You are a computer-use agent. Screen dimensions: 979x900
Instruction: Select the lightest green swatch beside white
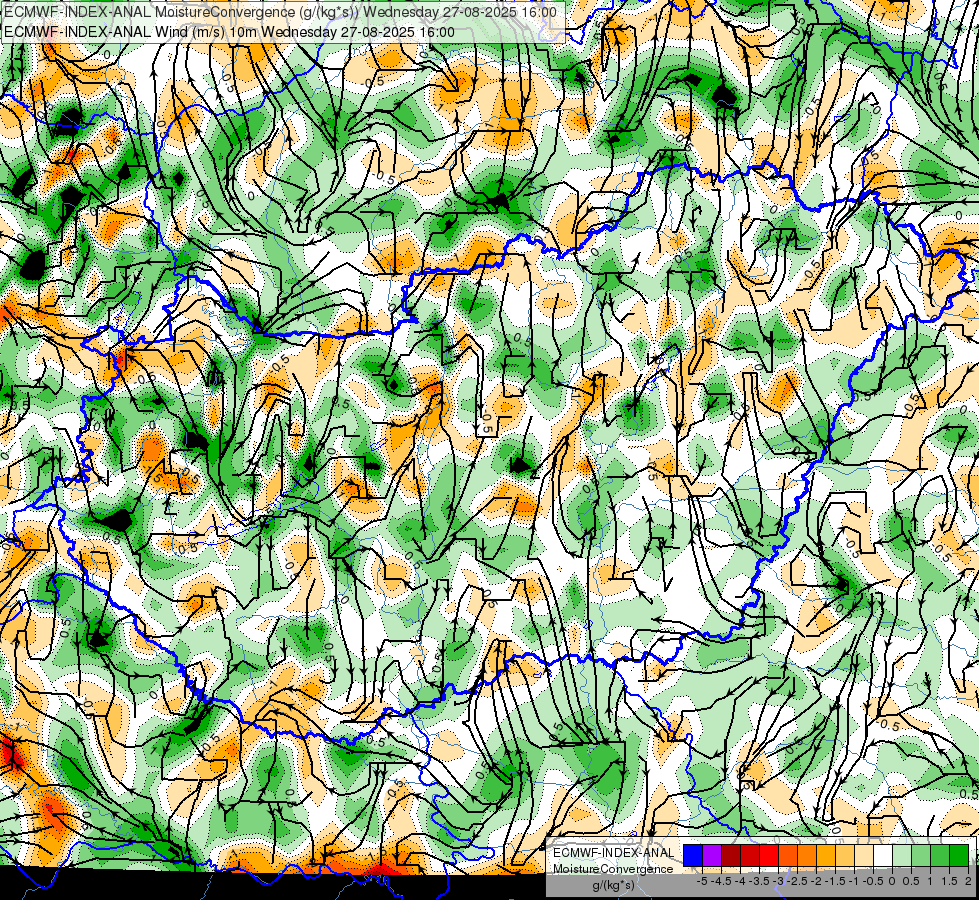pyautogui.click(x=902, y=855)
